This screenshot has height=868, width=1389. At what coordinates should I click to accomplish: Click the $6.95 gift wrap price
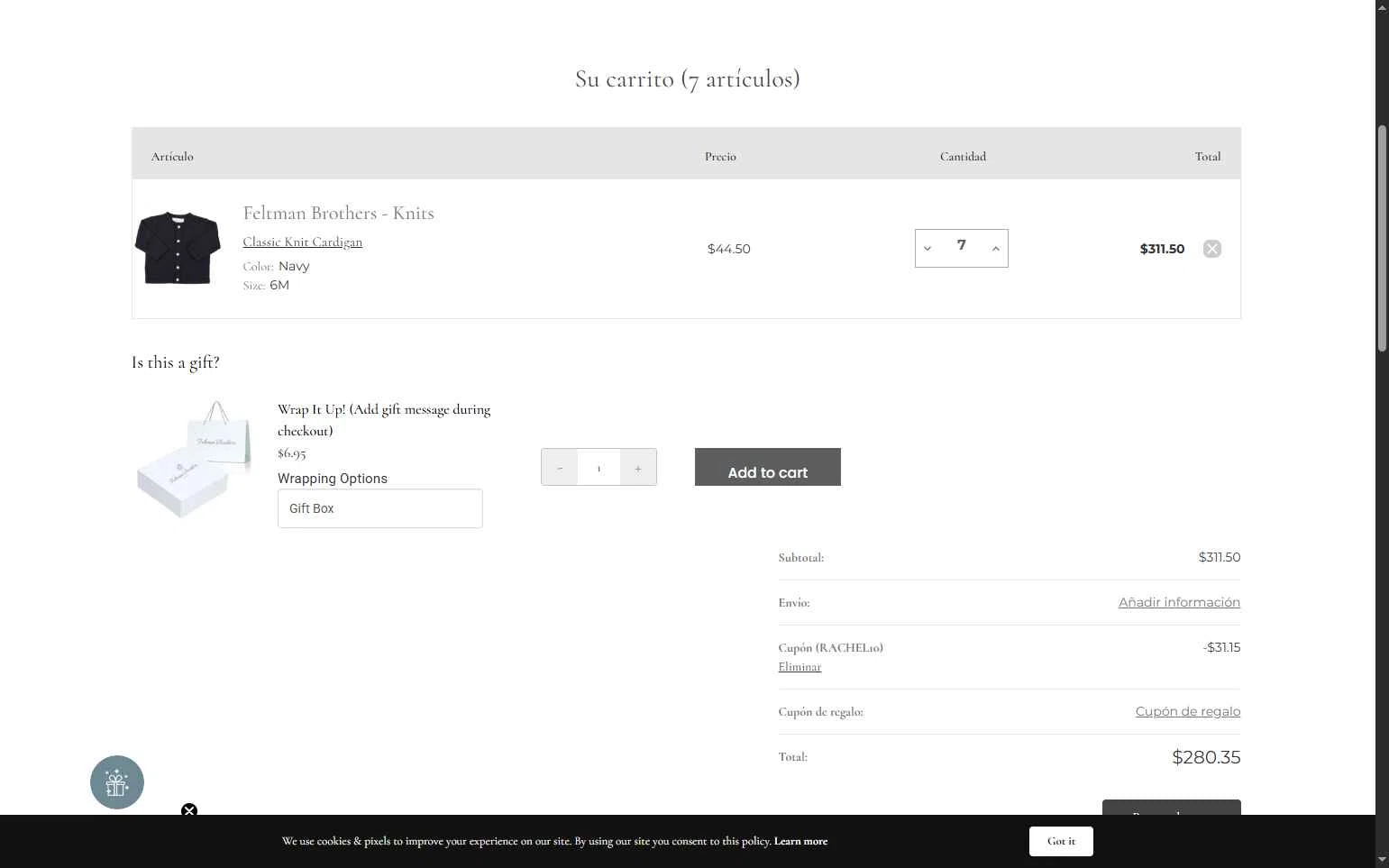point(291,453)
